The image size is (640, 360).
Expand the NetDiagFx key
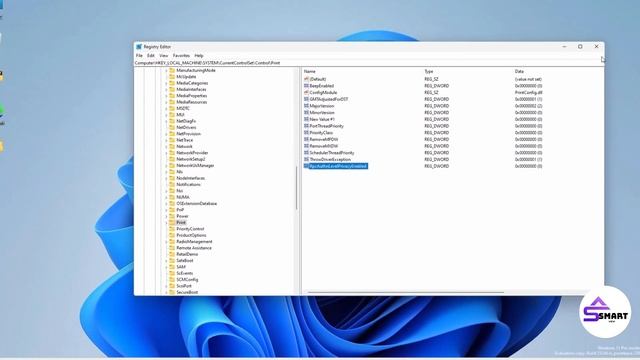pyautogui.click(x=166, y=121)
